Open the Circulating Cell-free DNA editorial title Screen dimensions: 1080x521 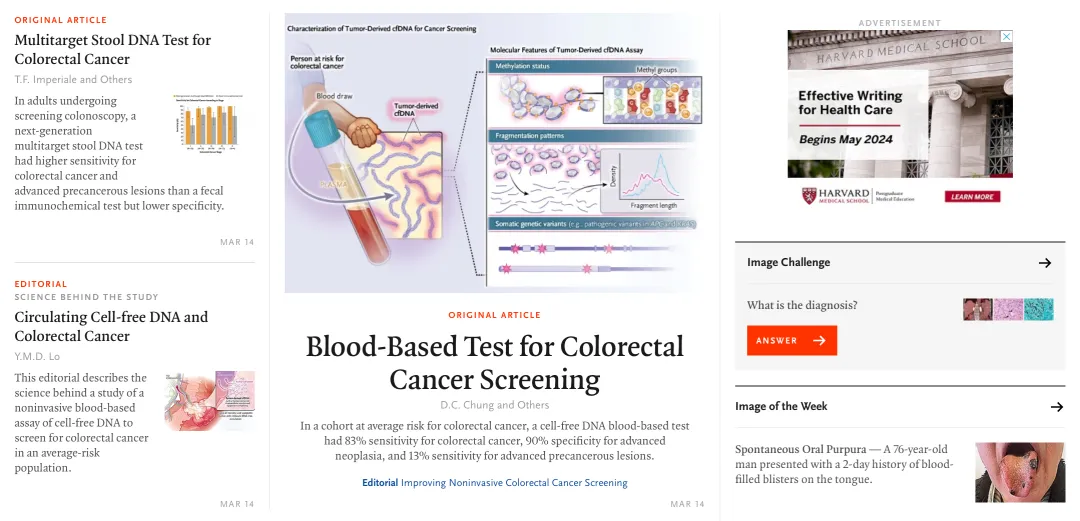tap(111, 326)
